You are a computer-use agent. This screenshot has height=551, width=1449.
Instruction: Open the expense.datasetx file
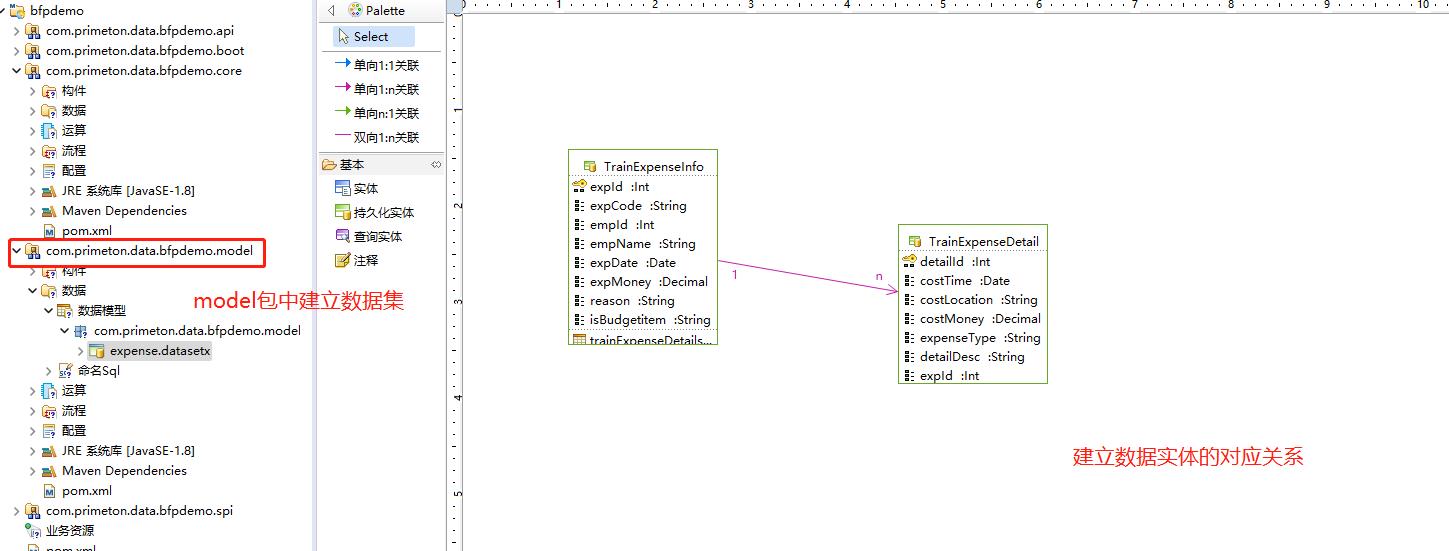[160, 351]
